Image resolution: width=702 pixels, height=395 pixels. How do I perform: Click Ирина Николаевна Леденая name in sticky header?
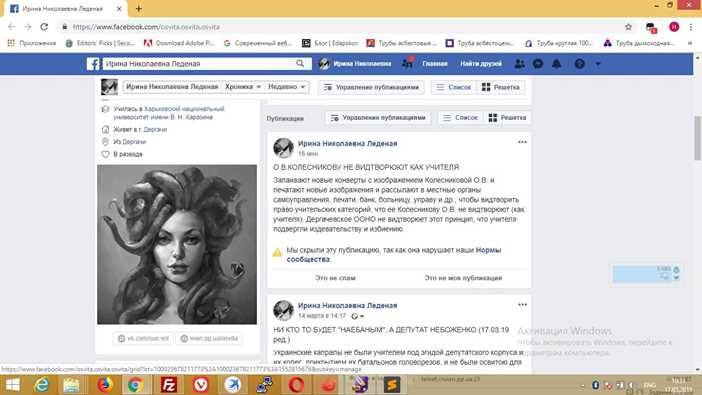[172, 87]
